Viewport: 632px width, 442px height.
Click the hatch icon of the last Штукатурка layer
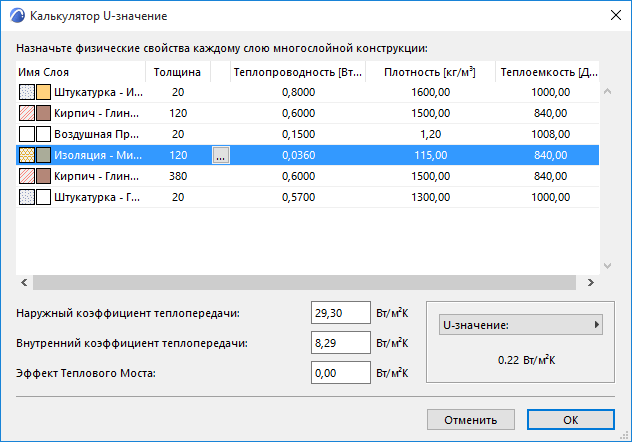(26, 197)
